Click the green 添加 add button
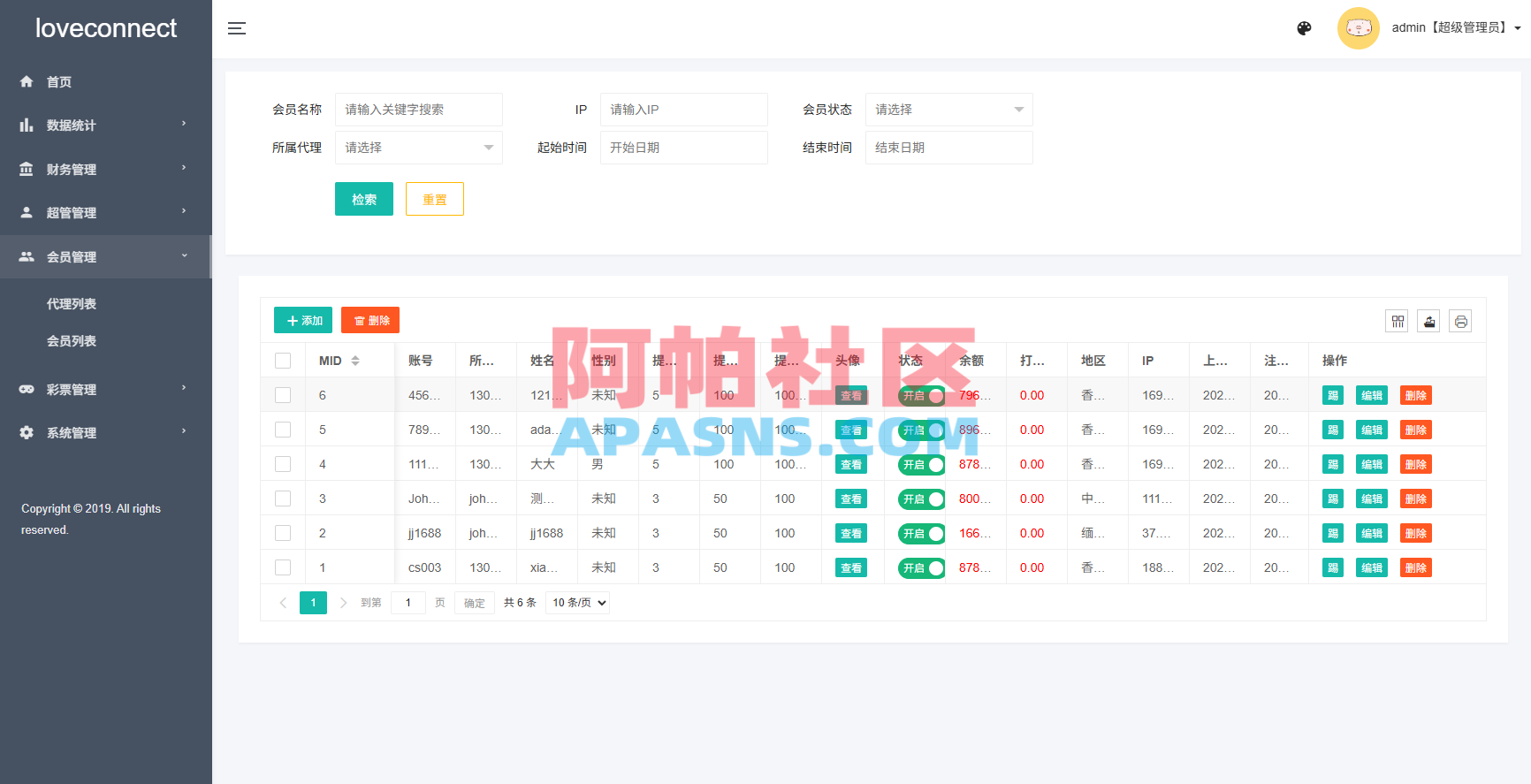 coord(303,320)
